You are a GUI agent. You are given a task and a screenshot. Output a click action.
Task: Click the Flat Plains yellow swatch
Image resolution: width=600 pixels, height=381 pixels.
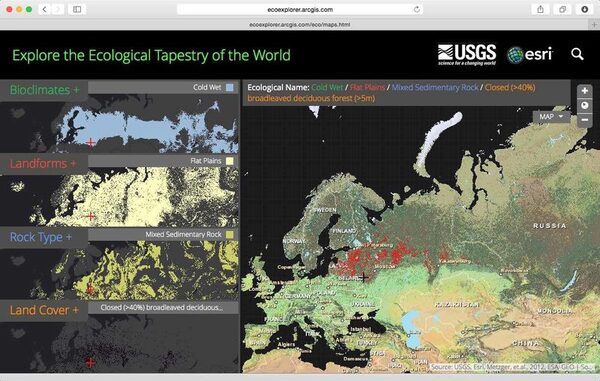click(x=229, y=161)
